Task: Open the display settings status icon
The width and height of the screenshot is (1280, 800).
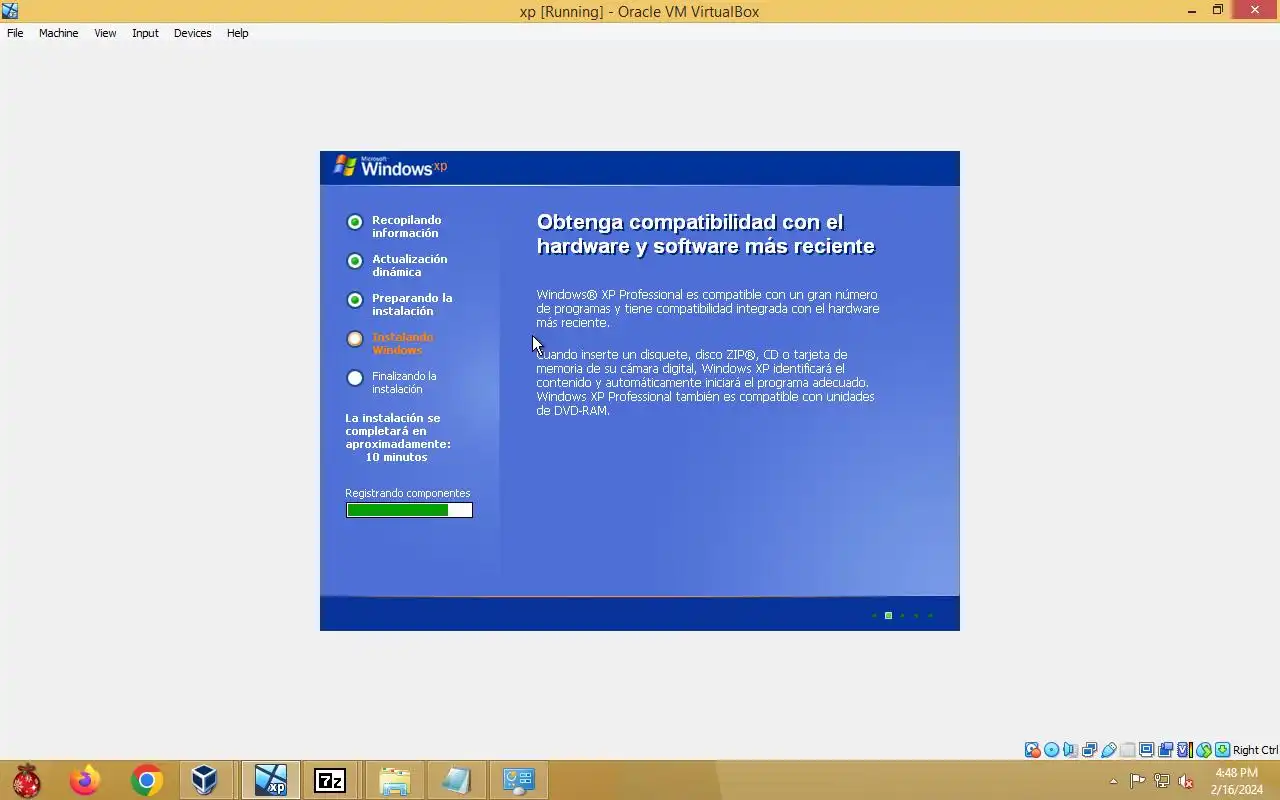Action: tap(1146, 750)
